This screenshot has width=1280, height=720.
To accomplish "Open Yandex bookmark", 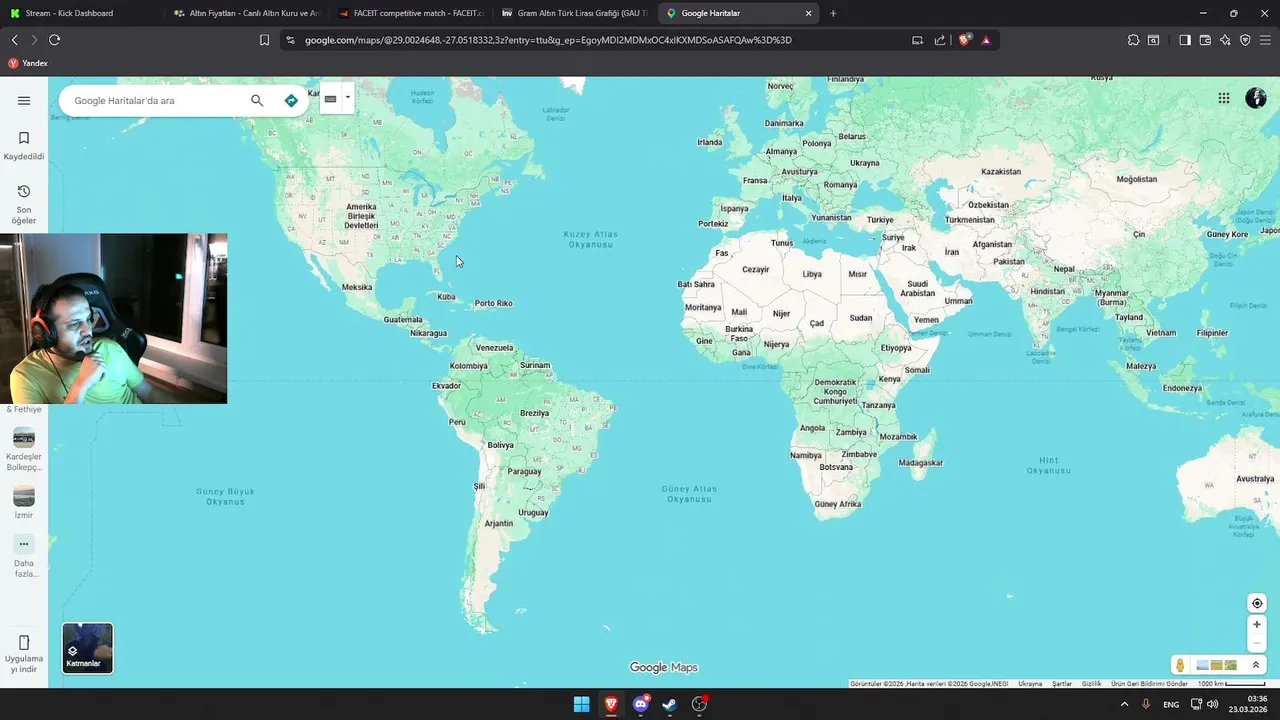I will coord(28,63).
